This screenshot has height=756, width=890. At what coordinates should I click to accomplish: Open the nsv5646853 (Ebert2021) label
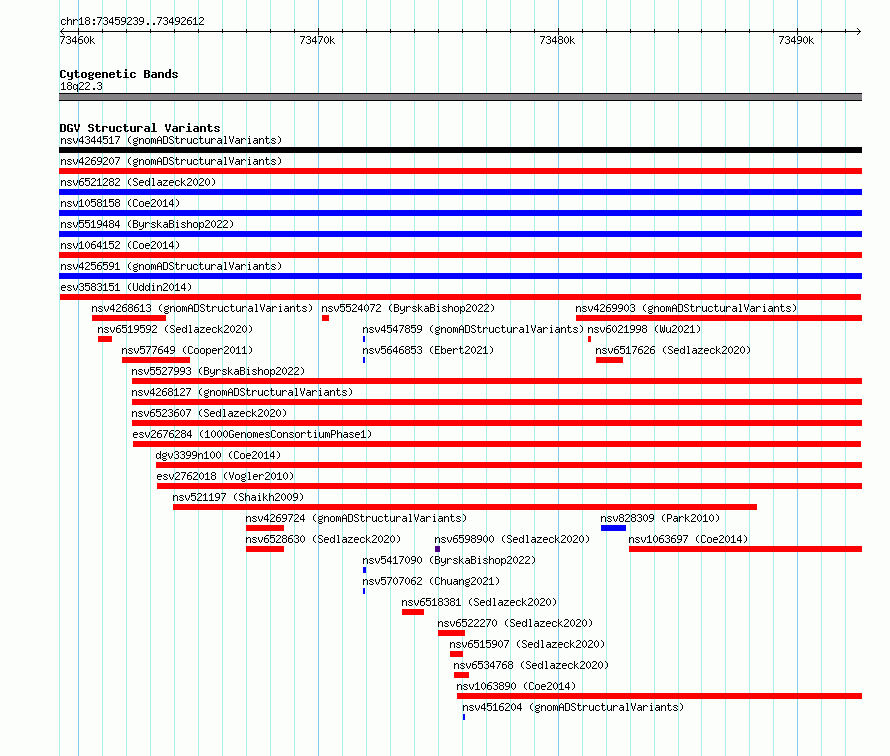(x=428, y=350)
